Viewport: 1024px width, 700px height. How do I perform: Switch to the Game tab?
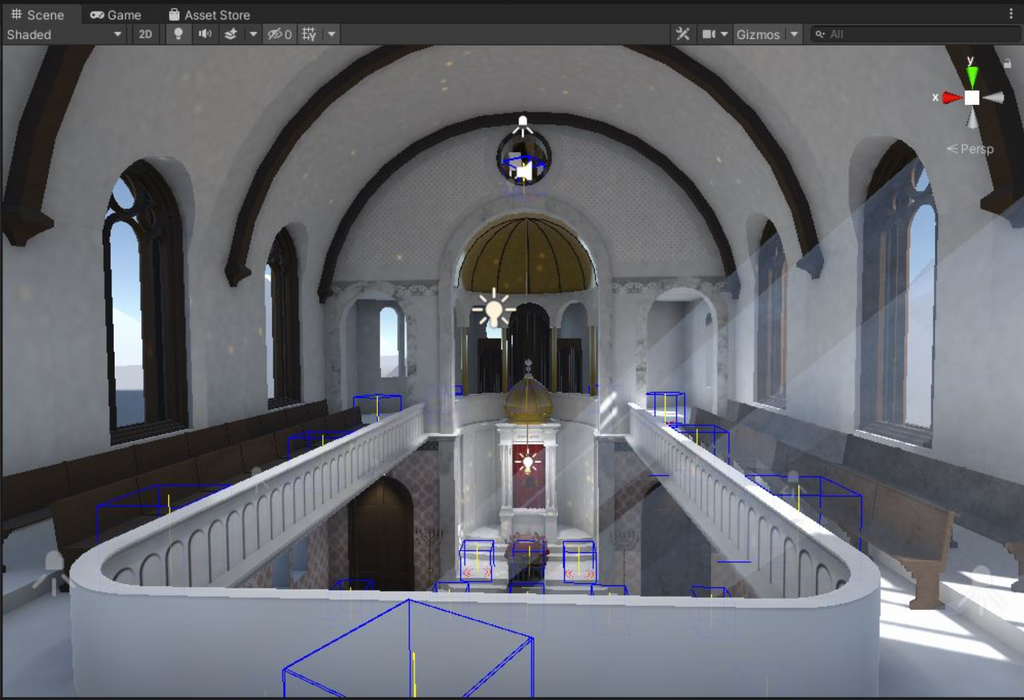click(x=116, y=15)
